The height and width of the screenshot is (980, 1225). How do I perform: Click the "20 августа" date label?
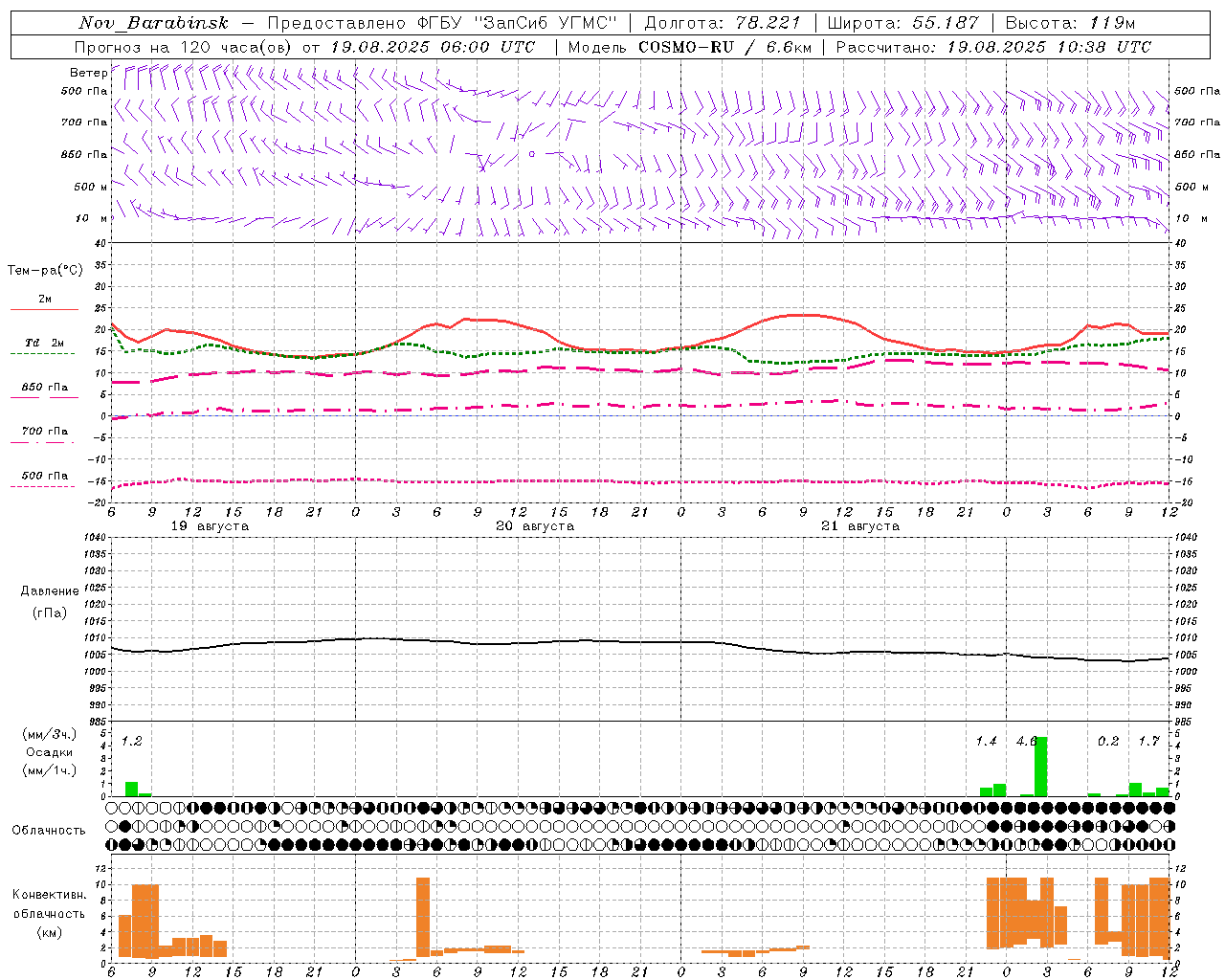pos(535,526)
